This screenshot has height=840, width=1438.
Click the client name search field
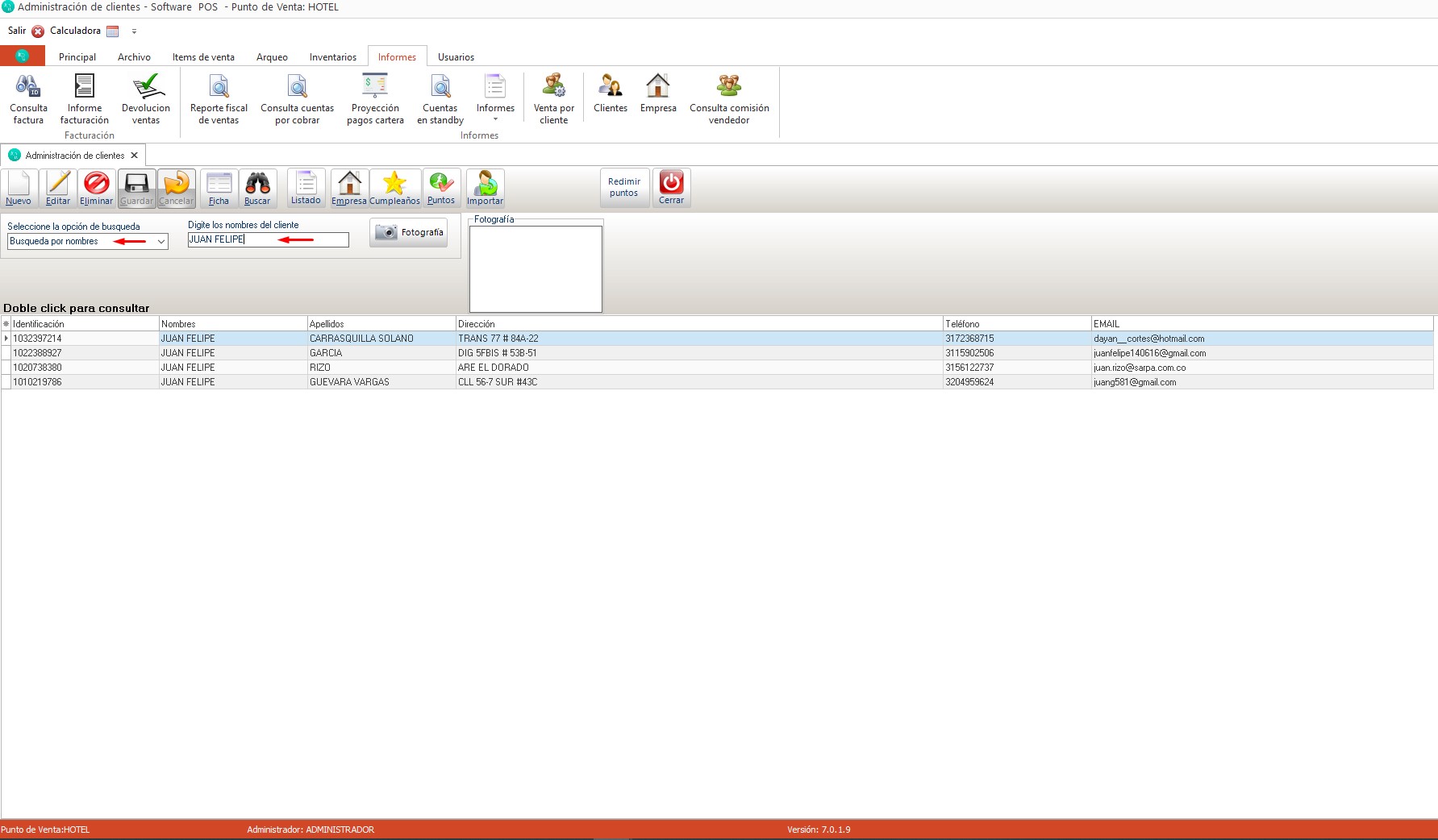(x=268, y=240)
